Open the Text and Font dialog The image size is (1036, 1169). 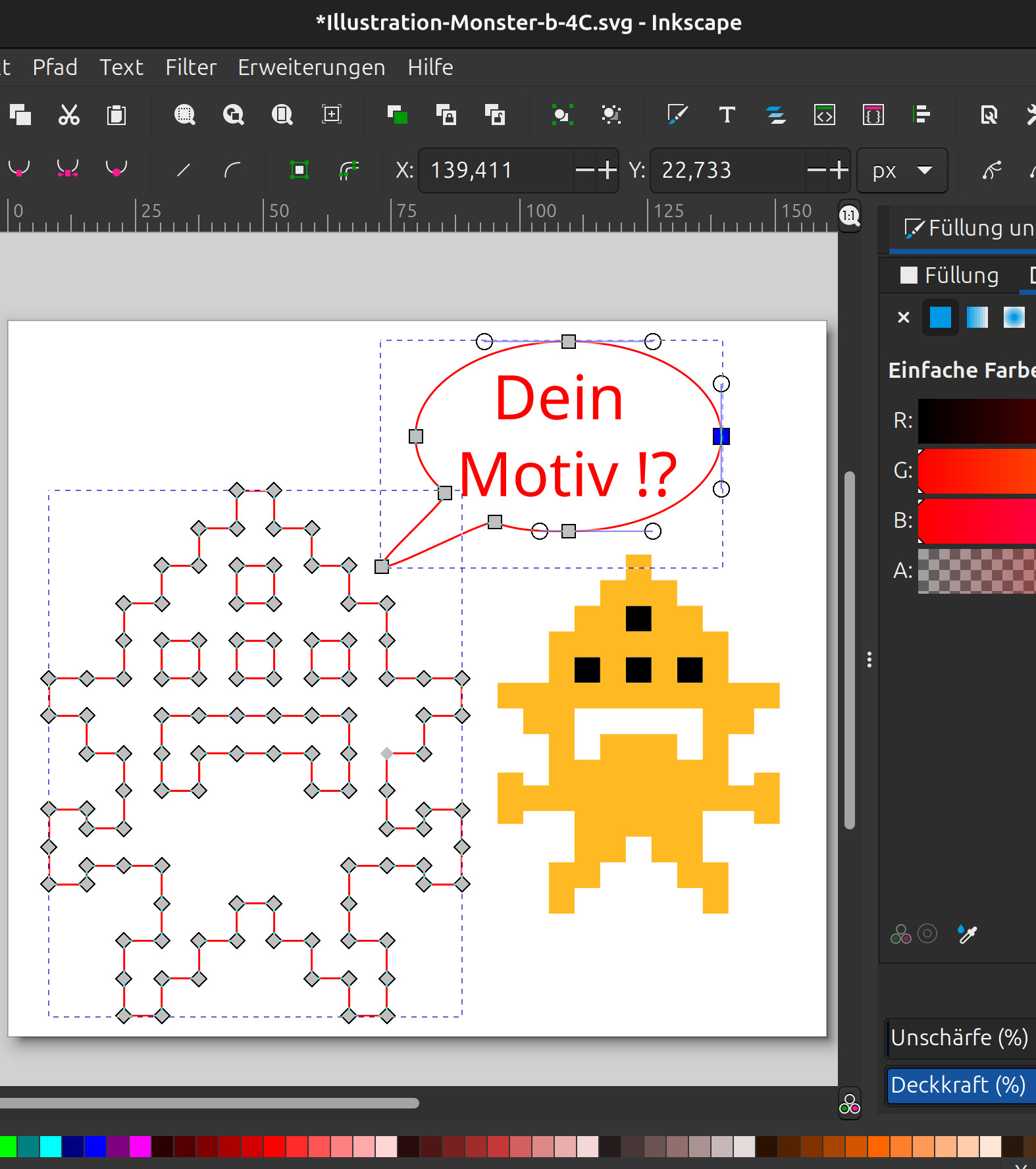coord(727,115)
